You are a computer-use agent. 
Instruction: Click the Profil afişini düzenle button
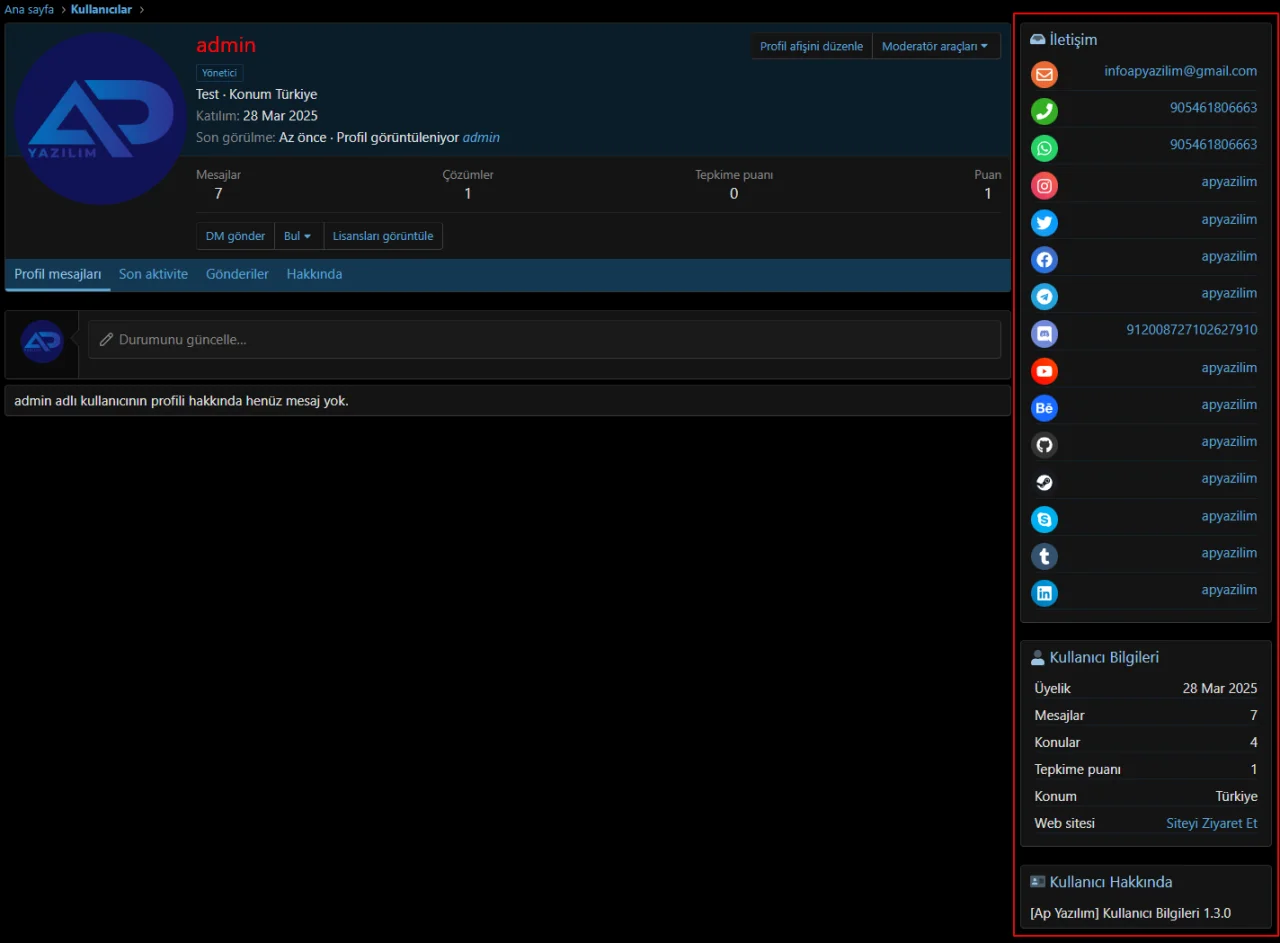tap(811, 46)
